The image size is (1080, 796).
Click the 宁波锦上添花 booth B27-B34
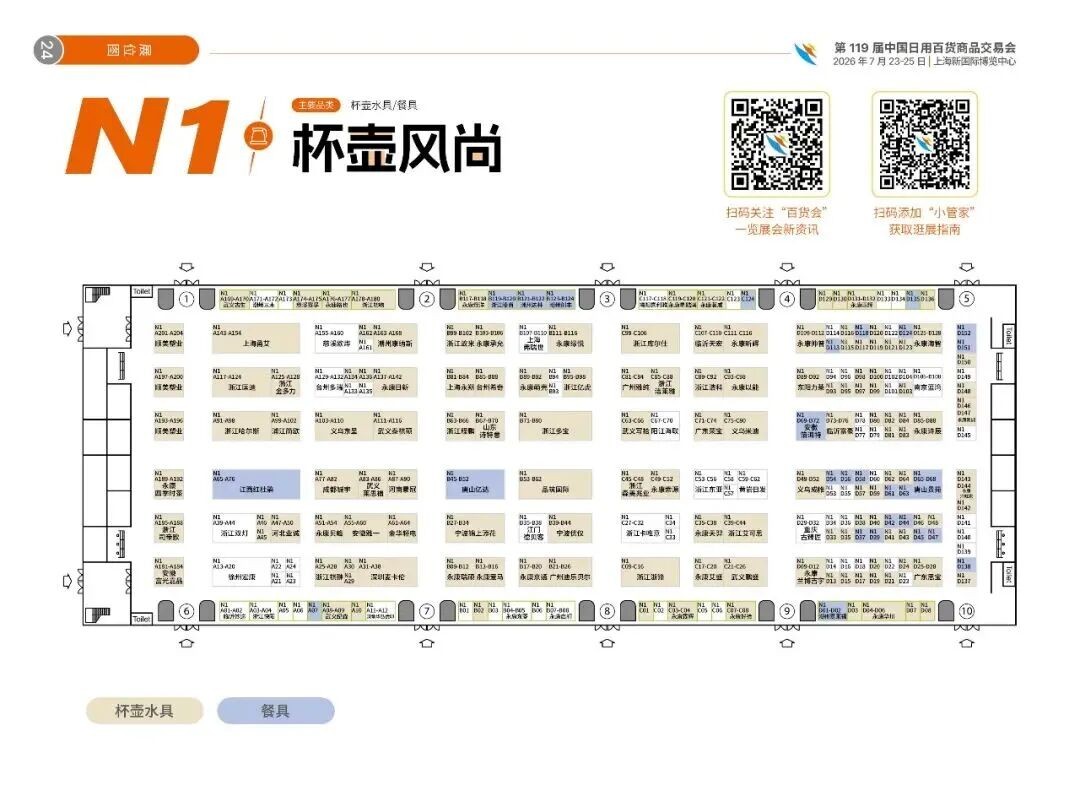[x=475, y=528]
